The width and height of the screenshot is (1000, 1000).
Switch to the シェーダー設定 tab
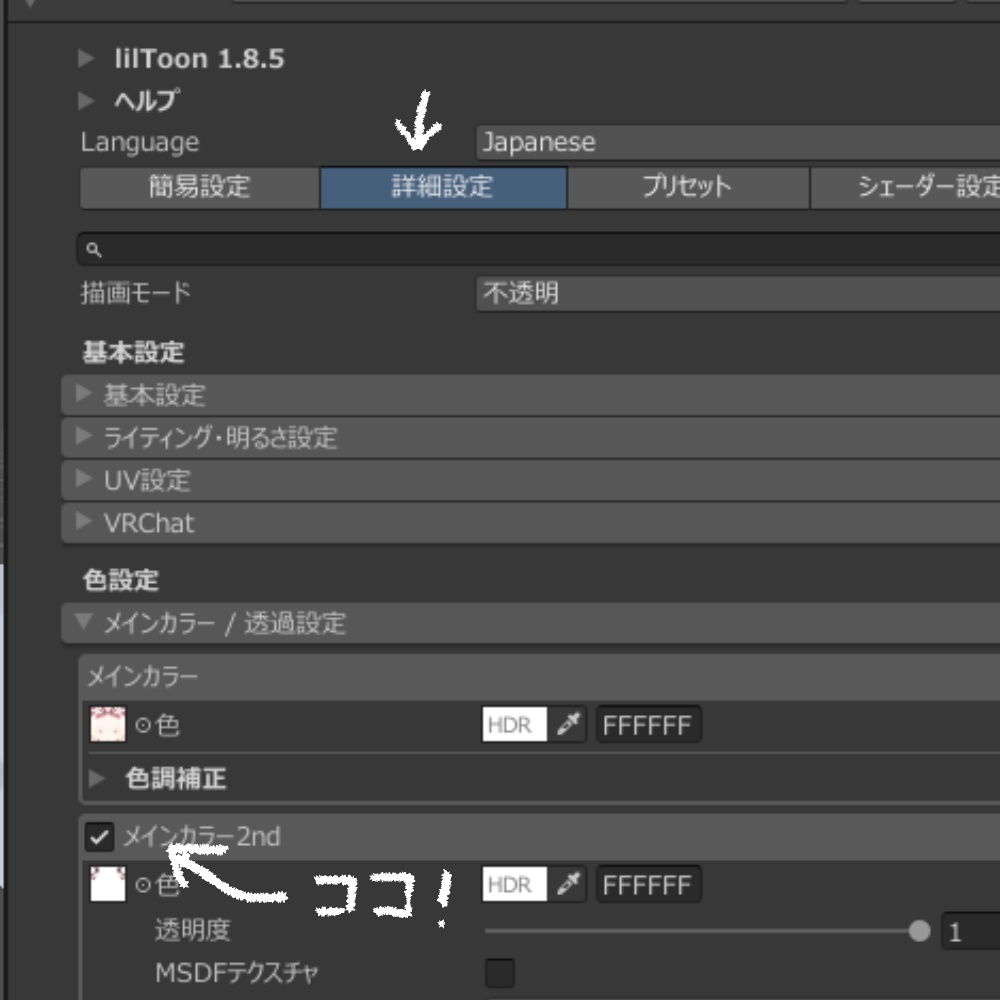click(935, 187)
